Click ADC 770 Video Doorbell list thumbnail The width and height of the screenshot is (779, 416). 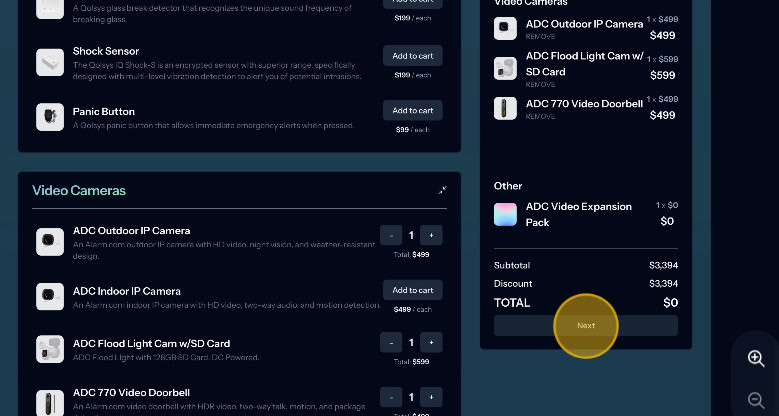[50, 403]
